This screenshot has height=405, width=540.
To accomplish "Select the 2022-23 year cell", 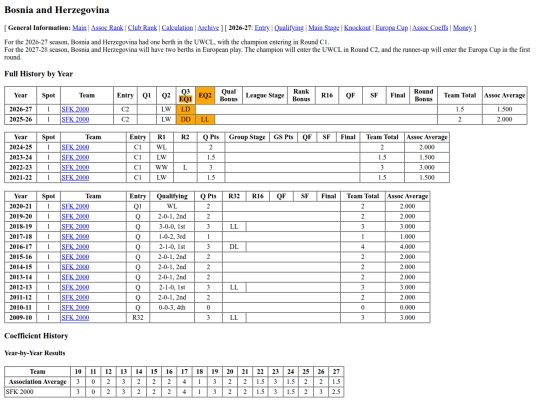I will point(21,168).
